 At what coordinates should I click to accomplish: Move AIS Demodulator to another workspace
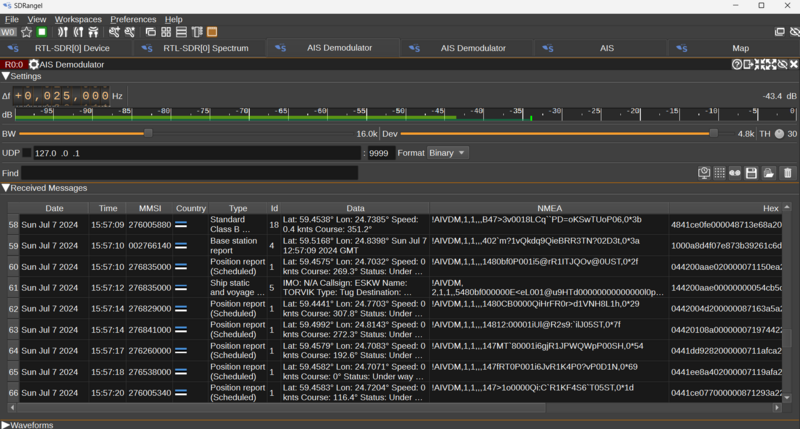click(748, 64)
